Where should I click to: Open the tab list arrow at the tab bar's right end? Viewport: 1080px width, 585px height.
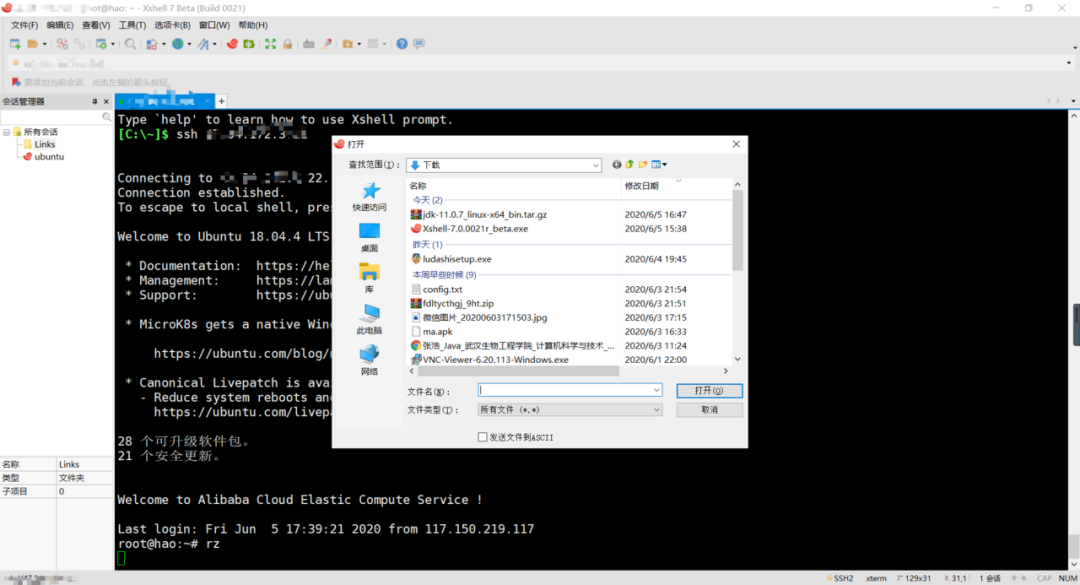coord(1072,101)
